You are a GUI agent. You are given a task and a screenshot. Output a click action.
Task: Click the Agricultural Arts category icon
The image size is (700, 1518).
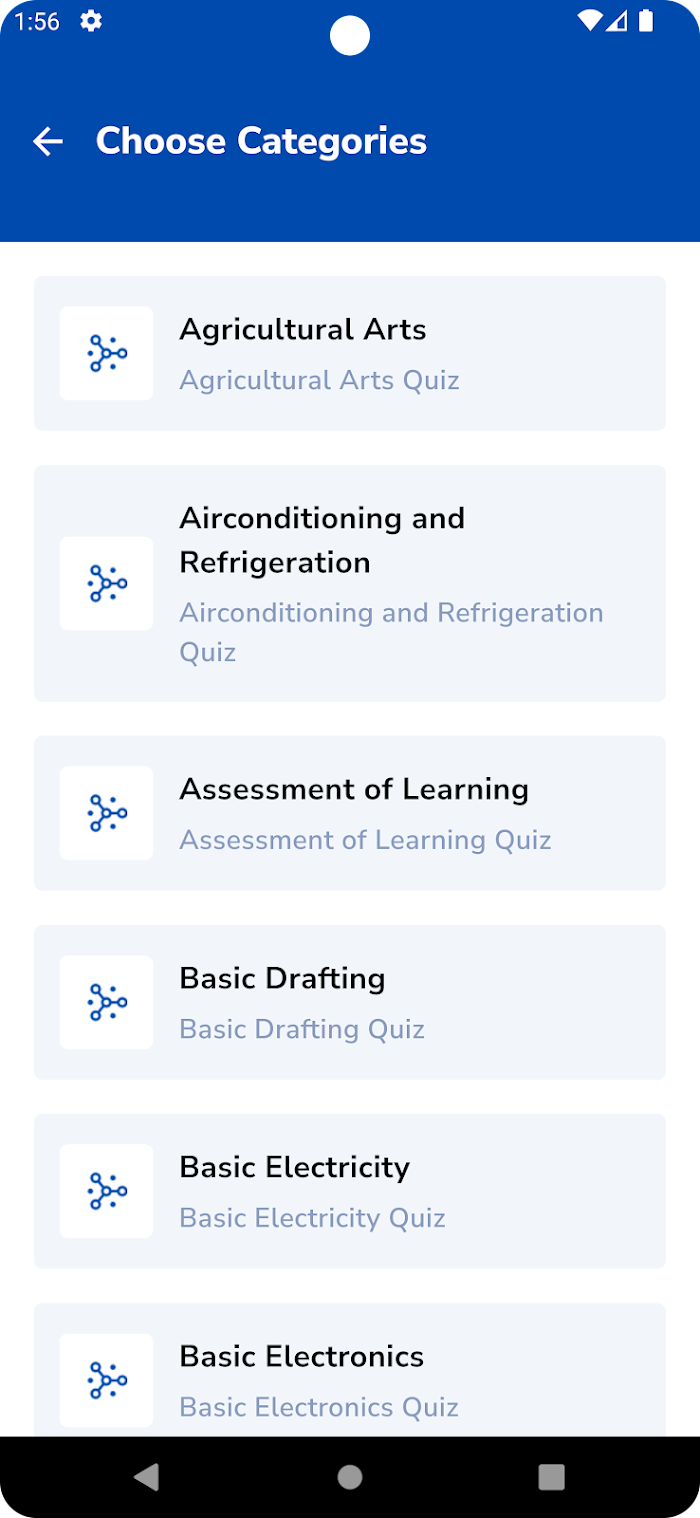point(106,354)
